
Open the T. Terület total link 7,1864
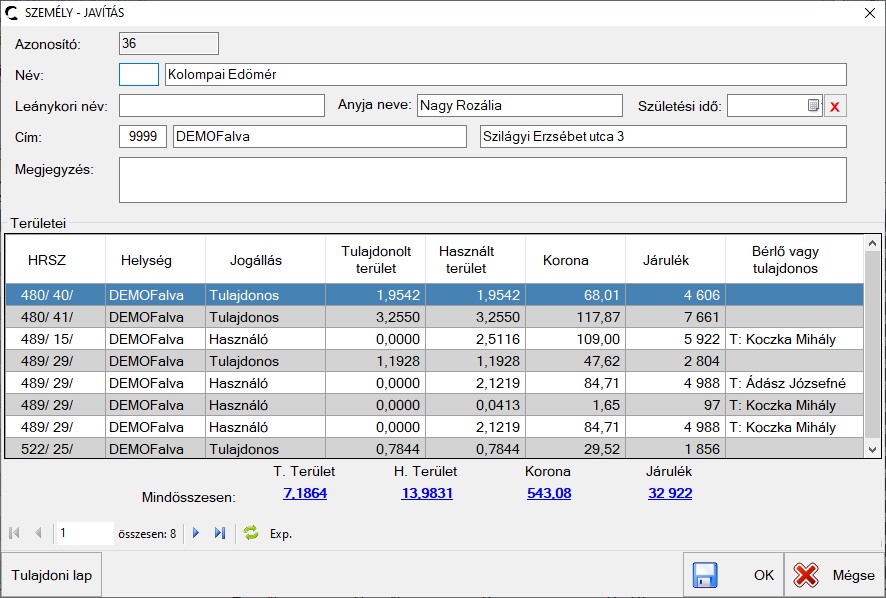click(305, 493)
